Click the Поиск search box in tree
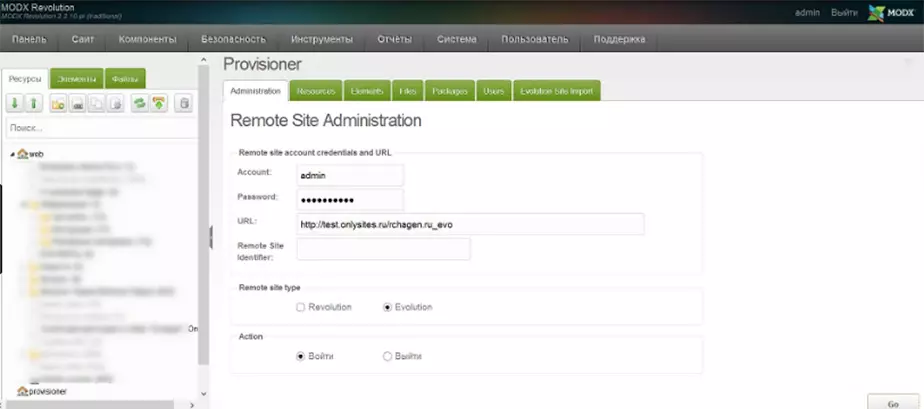Viewport: 924px width, 409px height. (101, 127)
